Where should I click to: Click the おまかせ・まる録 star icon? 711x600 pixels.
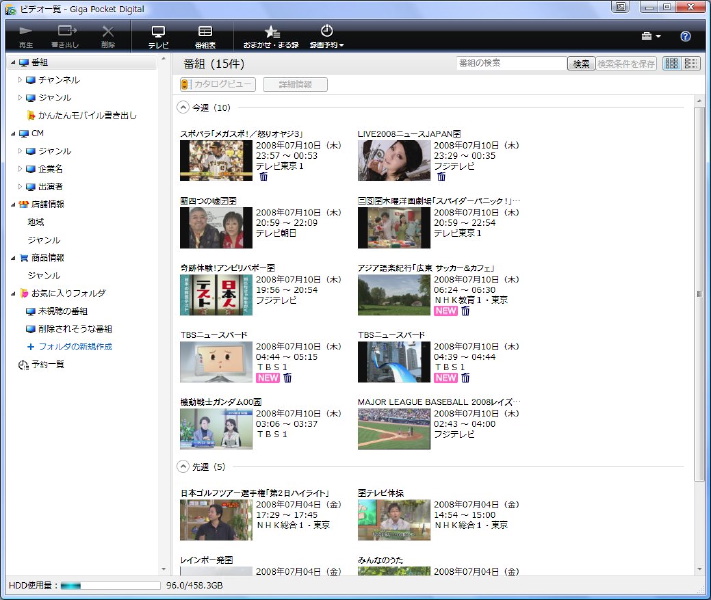(x=270, y=36)
